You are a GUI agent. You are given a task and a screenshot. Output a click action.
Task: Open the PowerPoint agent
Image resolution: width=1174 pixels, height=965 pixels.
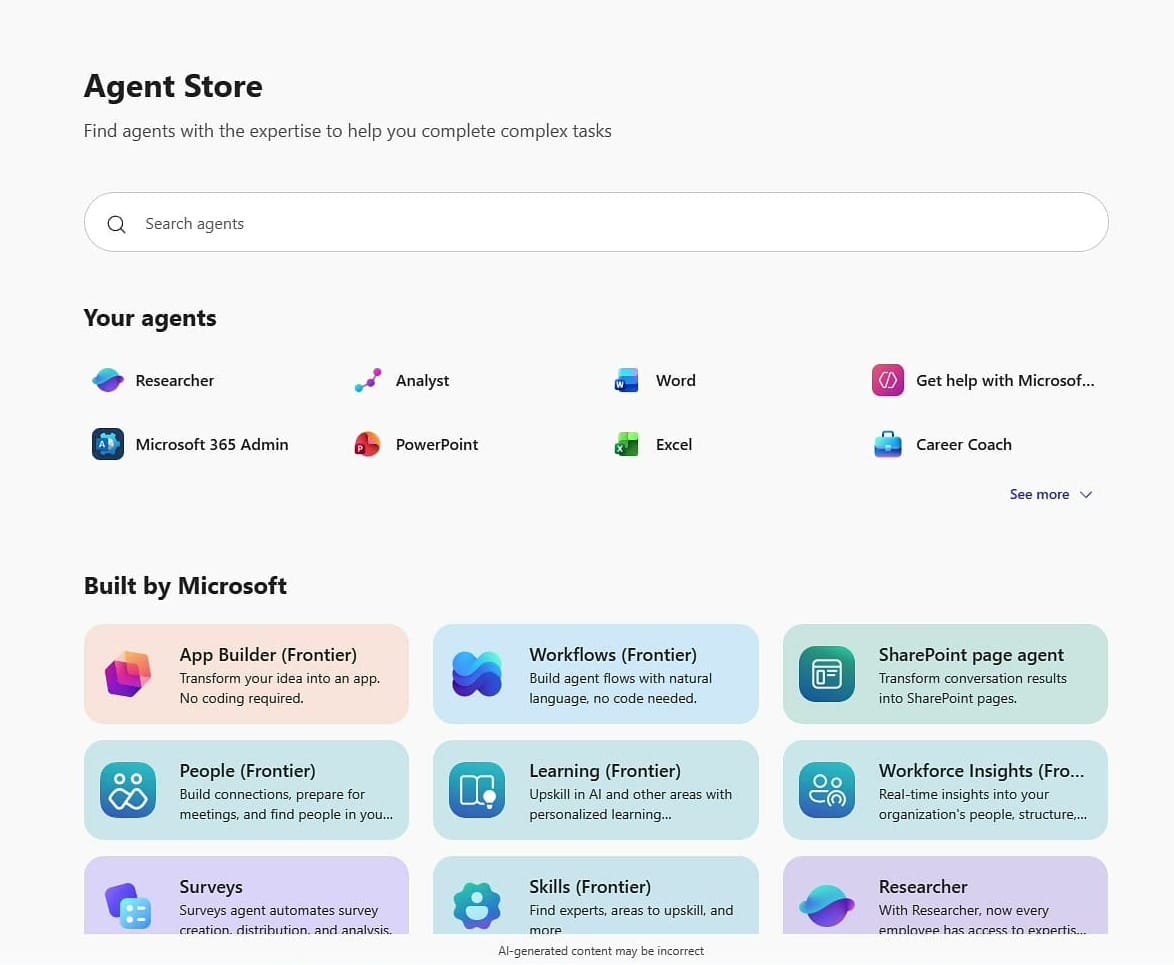click(415, 445)
